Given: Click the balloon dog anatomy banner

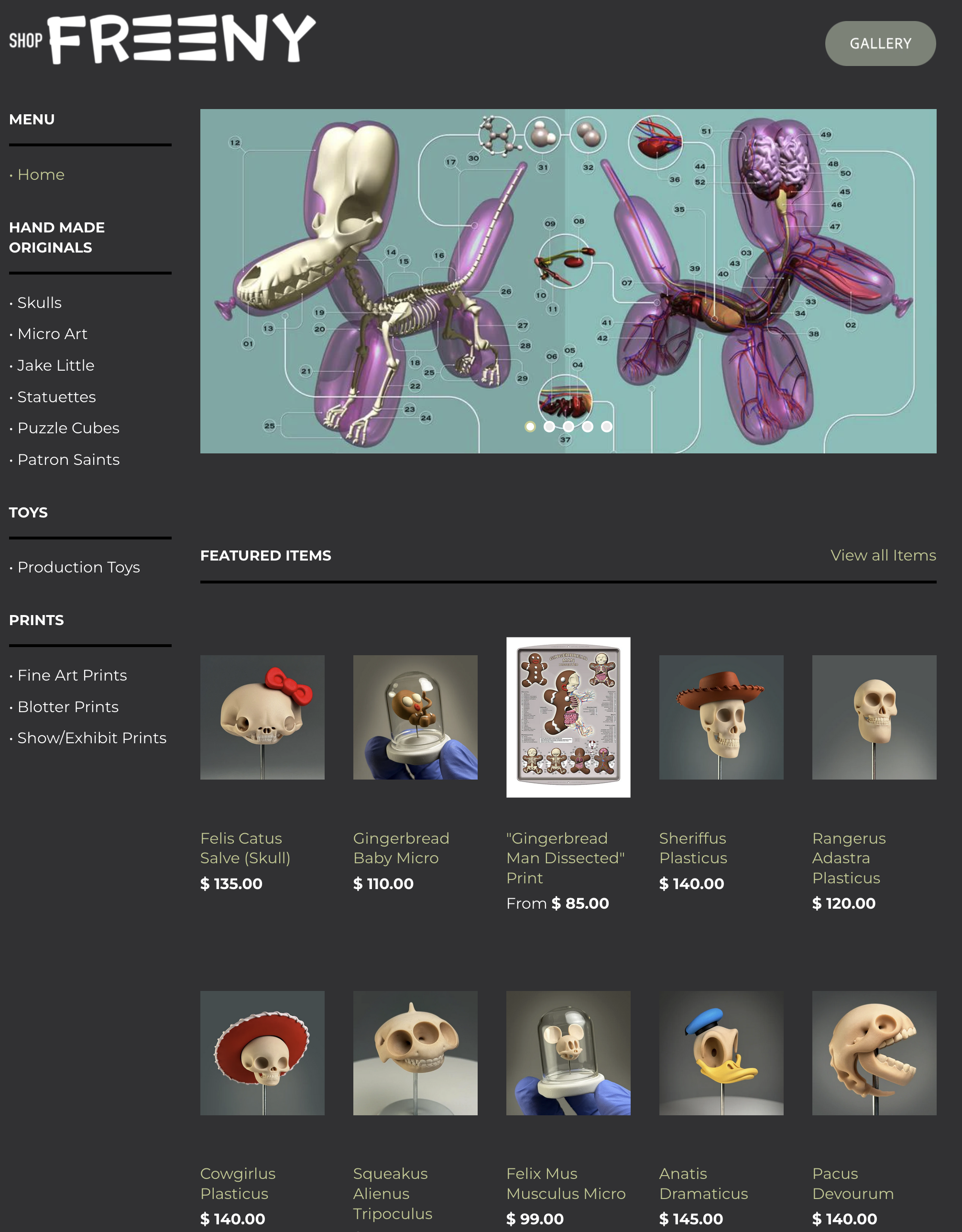Looking at the screenshot, I should click(x=568, y=281).
